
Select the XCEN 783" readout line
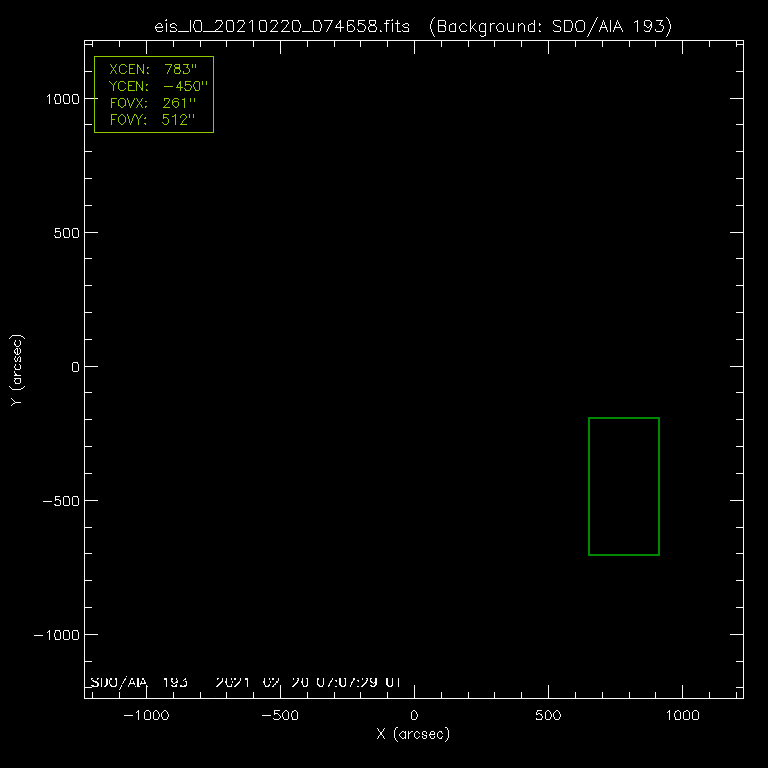(153, 71)
